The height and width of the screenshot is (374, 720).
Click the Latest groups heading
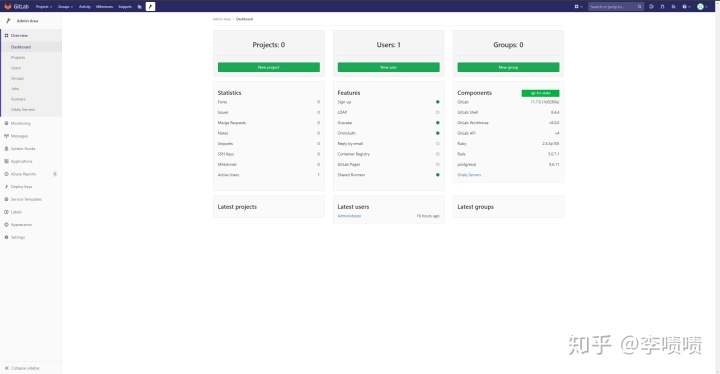click(x=475, y=207)
